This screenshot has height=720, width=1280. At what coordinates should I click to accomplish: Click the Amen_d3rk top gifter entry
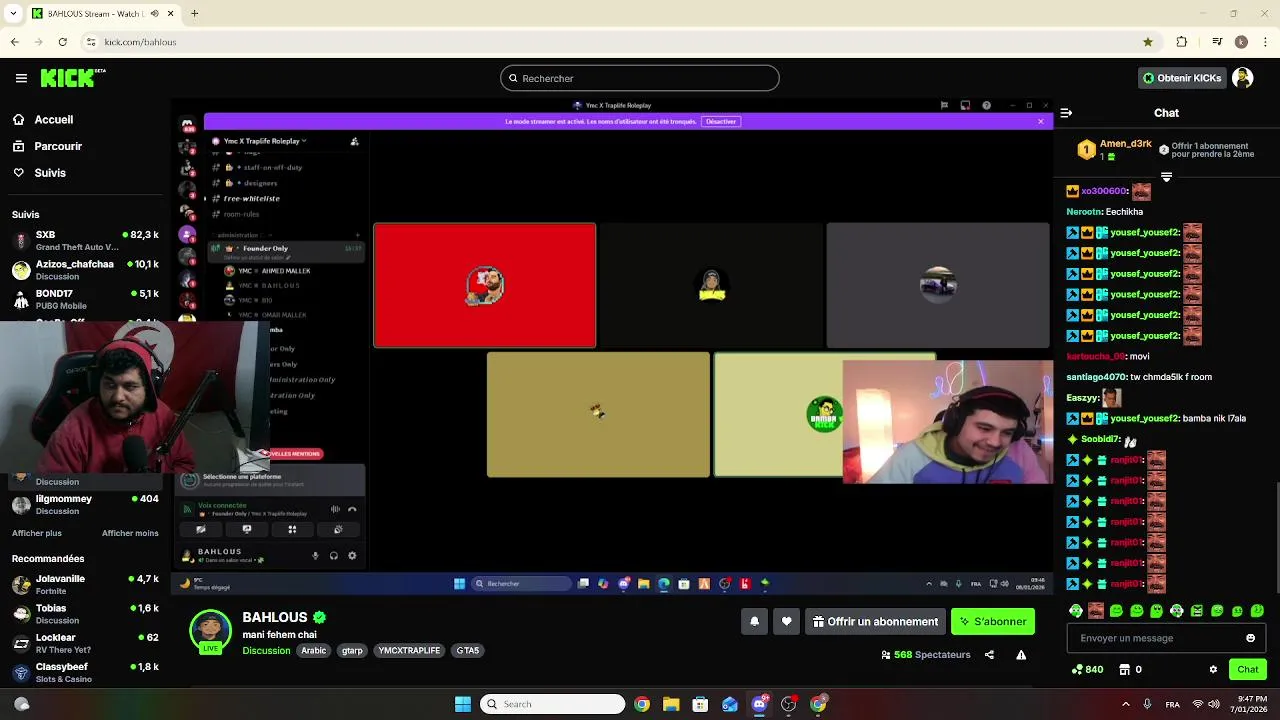pos(1114,150)
